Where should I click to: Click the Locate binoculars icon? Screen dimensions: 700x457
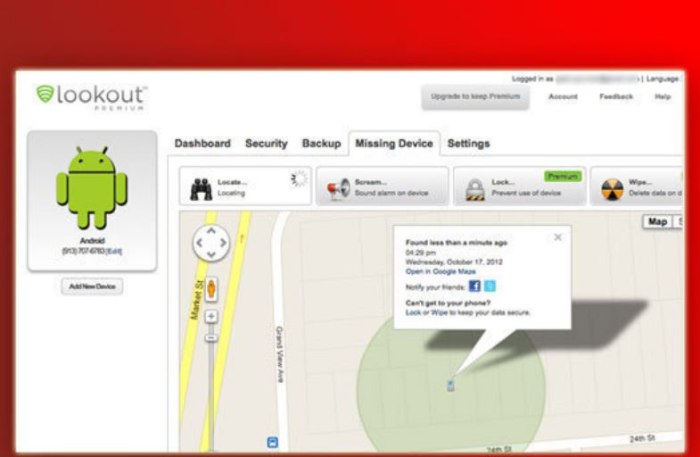(201, 189)
